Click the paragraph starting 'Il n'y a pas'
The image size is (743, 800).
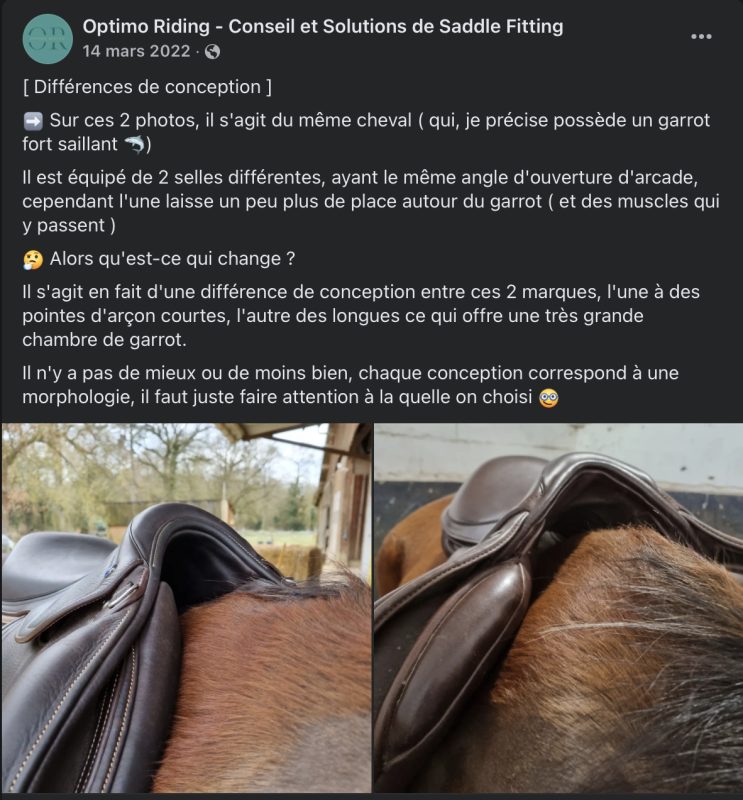(x=350, y=385)
